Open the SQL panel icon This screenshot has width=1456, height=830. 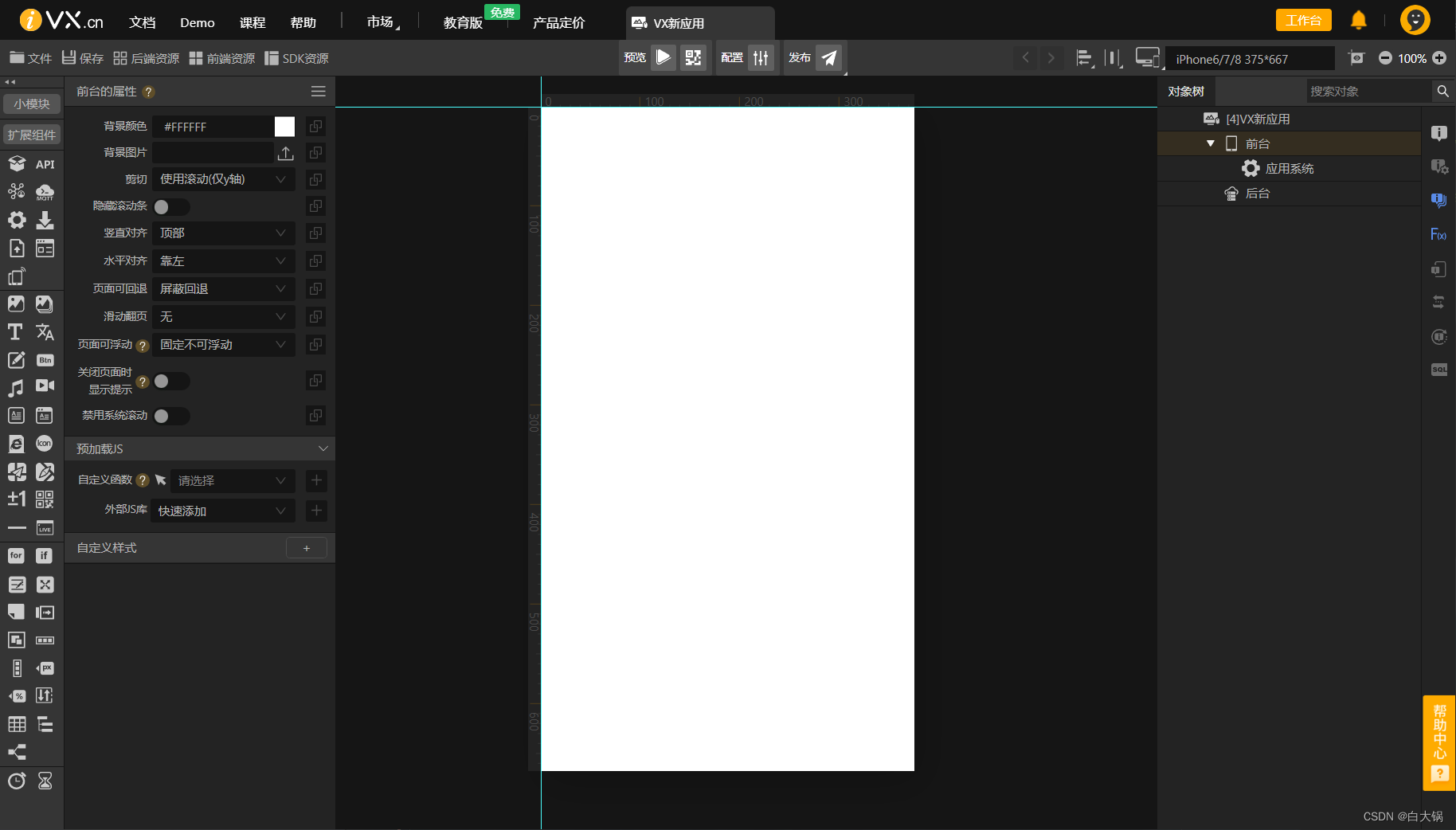[x=1438, y=370]
